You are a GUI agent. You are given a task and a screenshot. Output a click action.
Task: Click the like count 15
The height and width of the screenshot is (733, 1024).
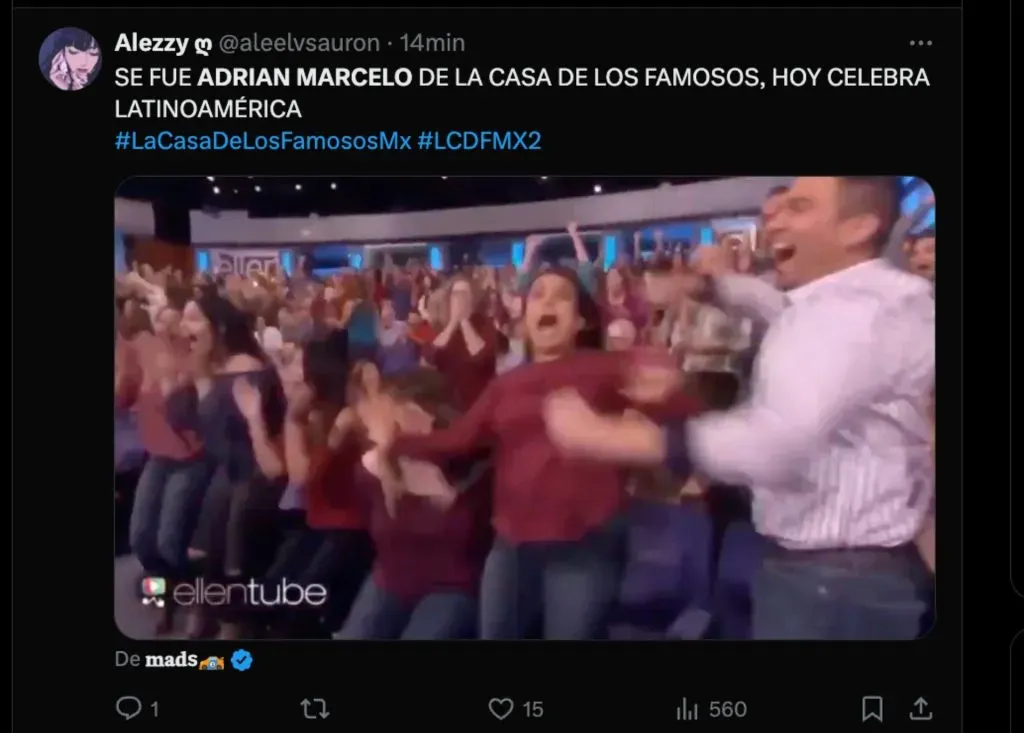pos(533,709)
